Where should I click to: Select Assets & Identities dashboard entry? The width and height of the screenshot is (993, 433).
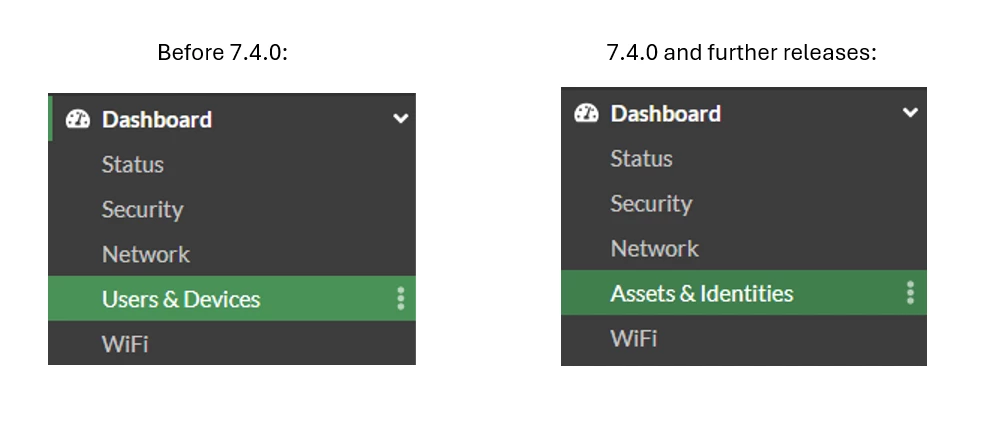[x=743, y=292]
